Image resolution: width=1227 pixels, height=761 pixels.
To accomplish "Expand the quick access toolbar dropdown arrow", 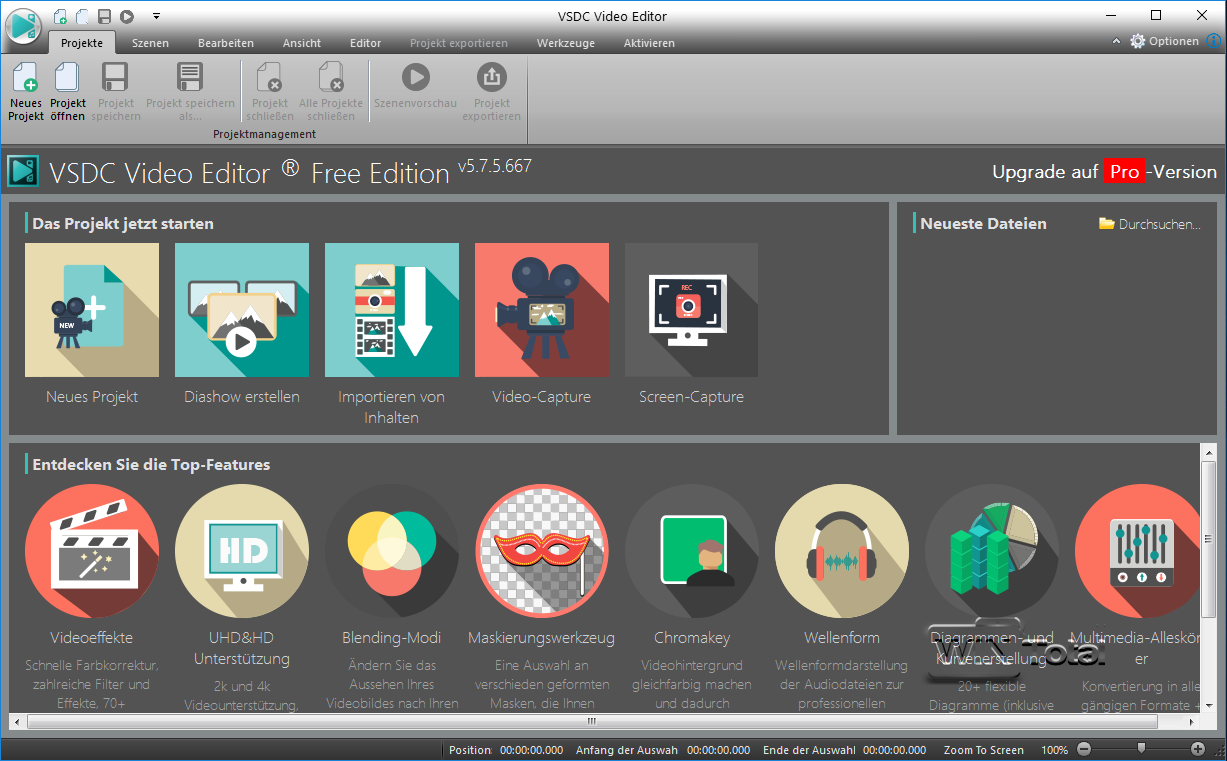I will [156, 16].
